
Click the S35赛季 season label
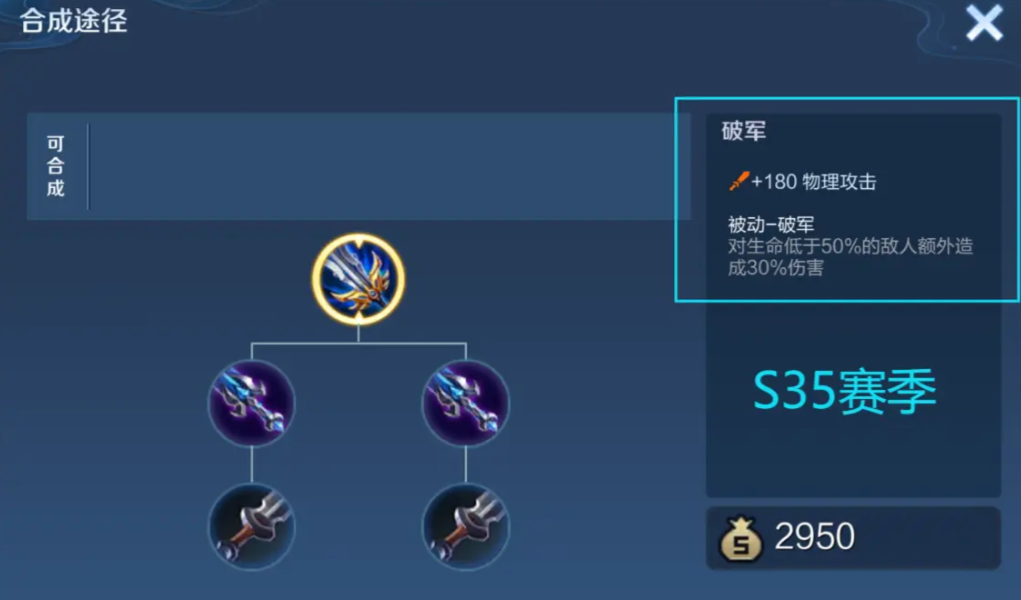pyautogui.click(x=845, y=391)
